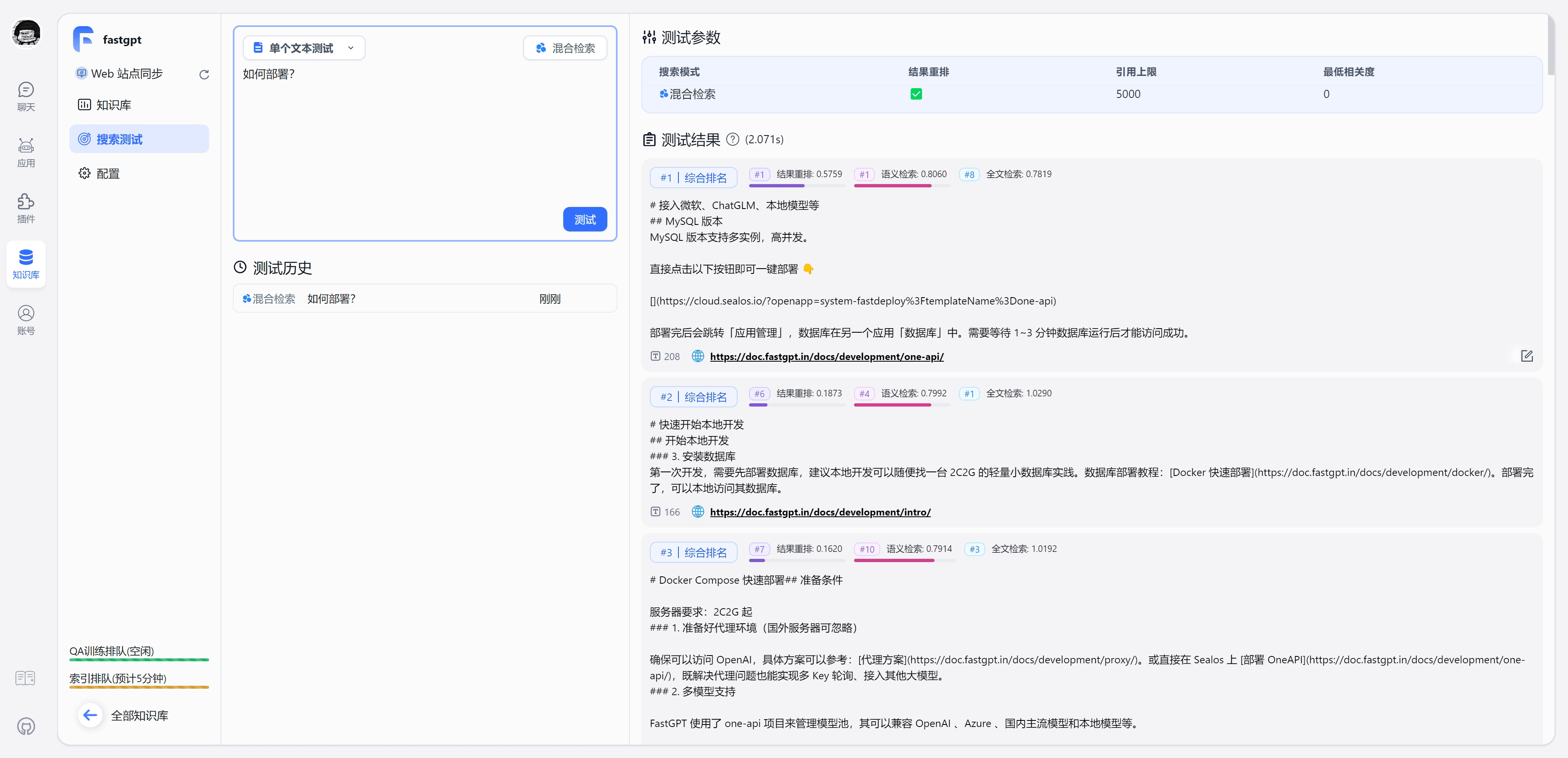Expand the 单个文本测试 dropdown
The width and height of the screenshot is (1568, 758).
pyautogui.click(x=304, y=48)
